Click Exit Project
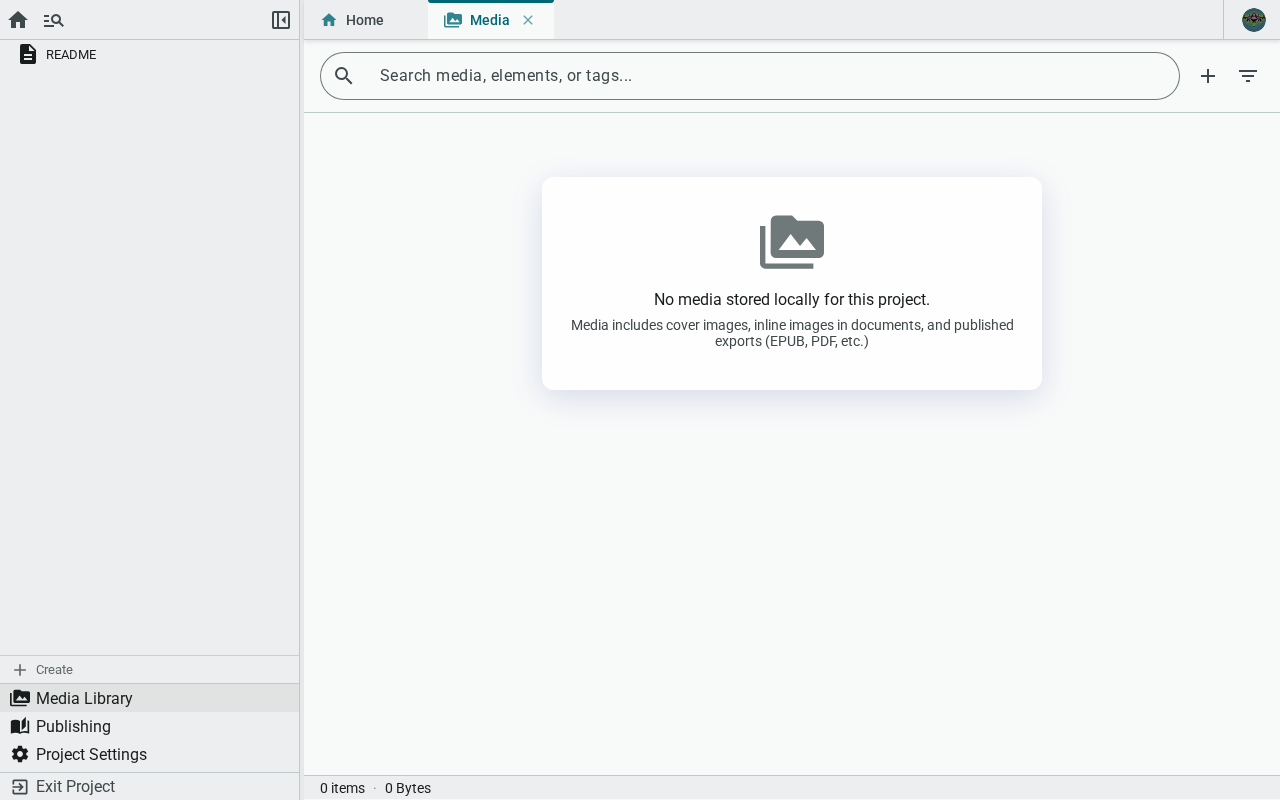1280x800 pixels. coord(150,786)
